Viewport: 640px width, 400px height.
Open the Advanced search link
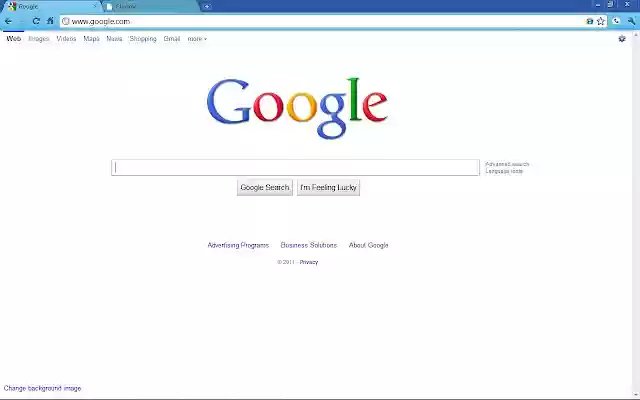pos(507,164)
